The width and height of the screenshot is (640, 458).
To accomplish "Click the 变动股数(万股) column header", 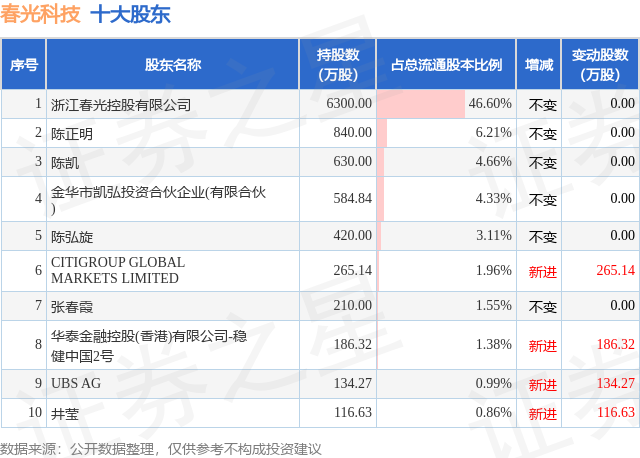I will click(603, 65).
